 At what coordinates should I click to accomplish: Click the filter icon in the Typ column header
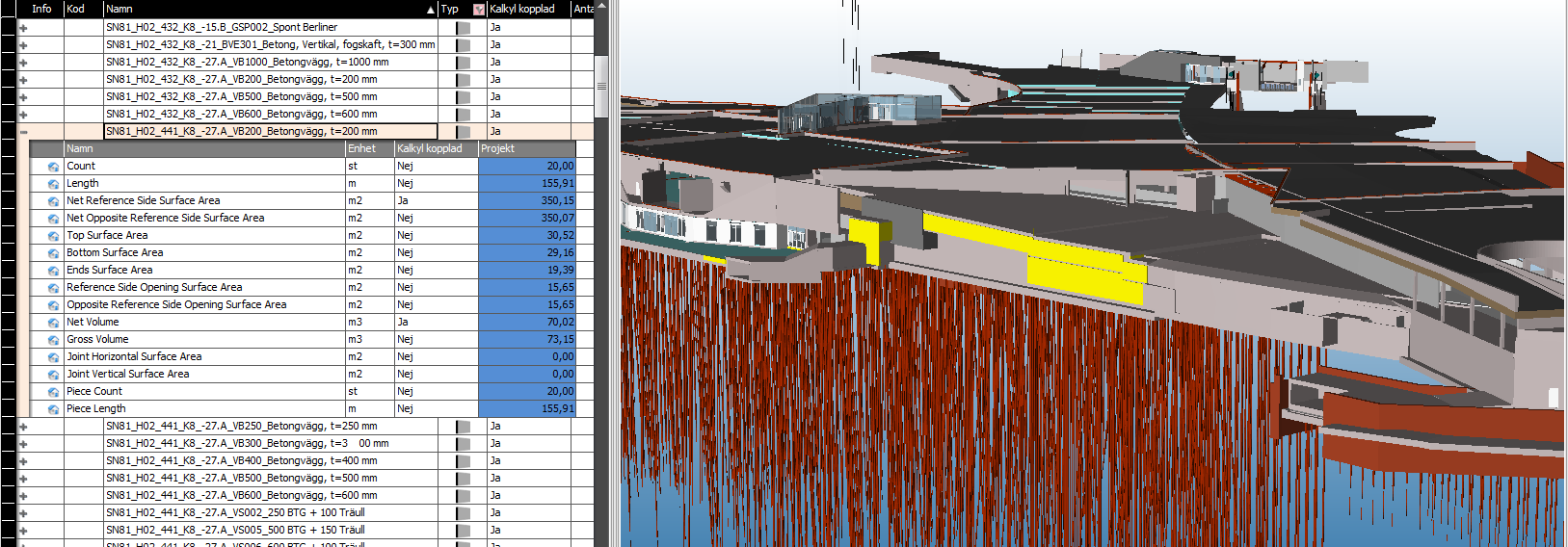pyautogui.click(x=479, y=9)
